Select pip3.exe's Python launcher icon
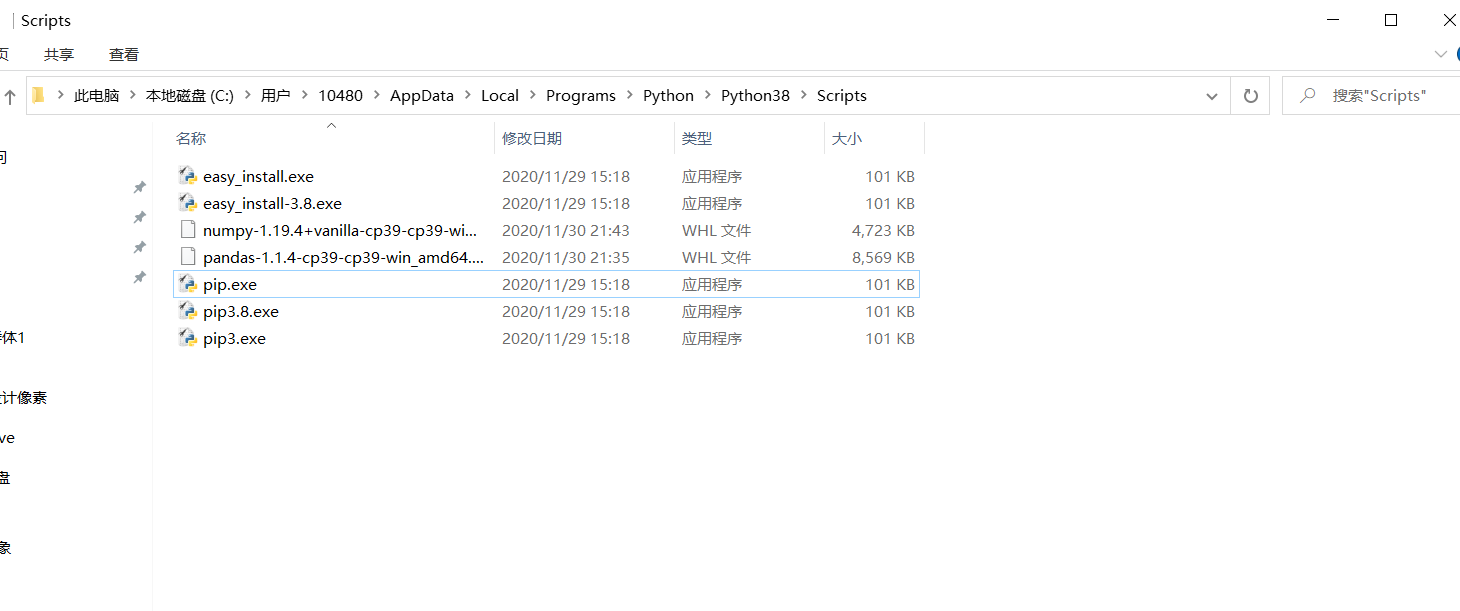The height and width of the screenshot is (611, 1460). pyautogui.click(x=187, y=338)
